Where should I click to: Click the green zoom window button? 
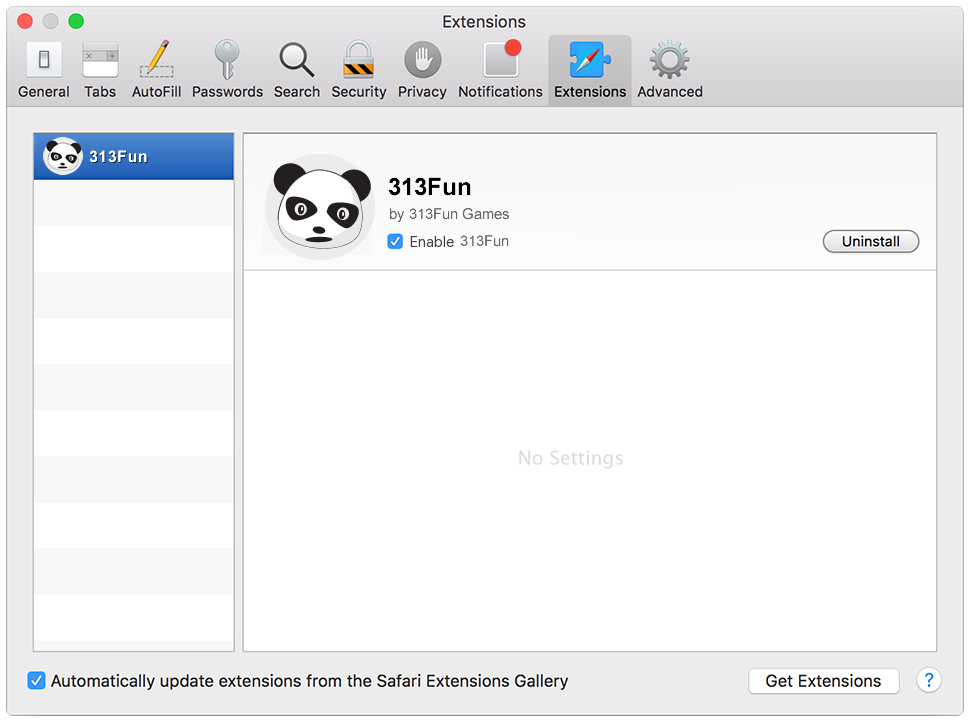pos(76,22)
